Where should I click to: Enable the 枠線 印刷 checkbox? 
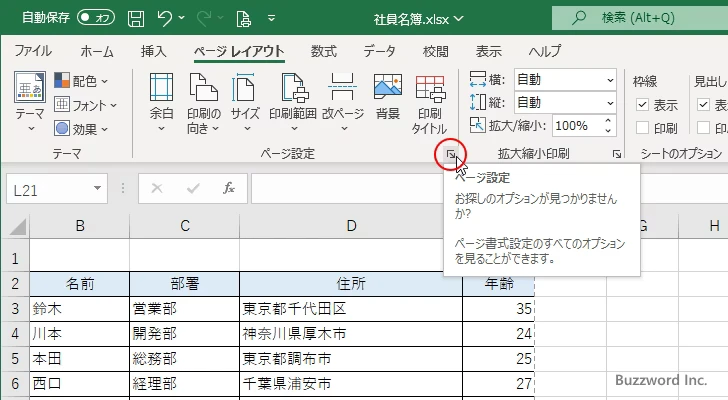point(642,128)
